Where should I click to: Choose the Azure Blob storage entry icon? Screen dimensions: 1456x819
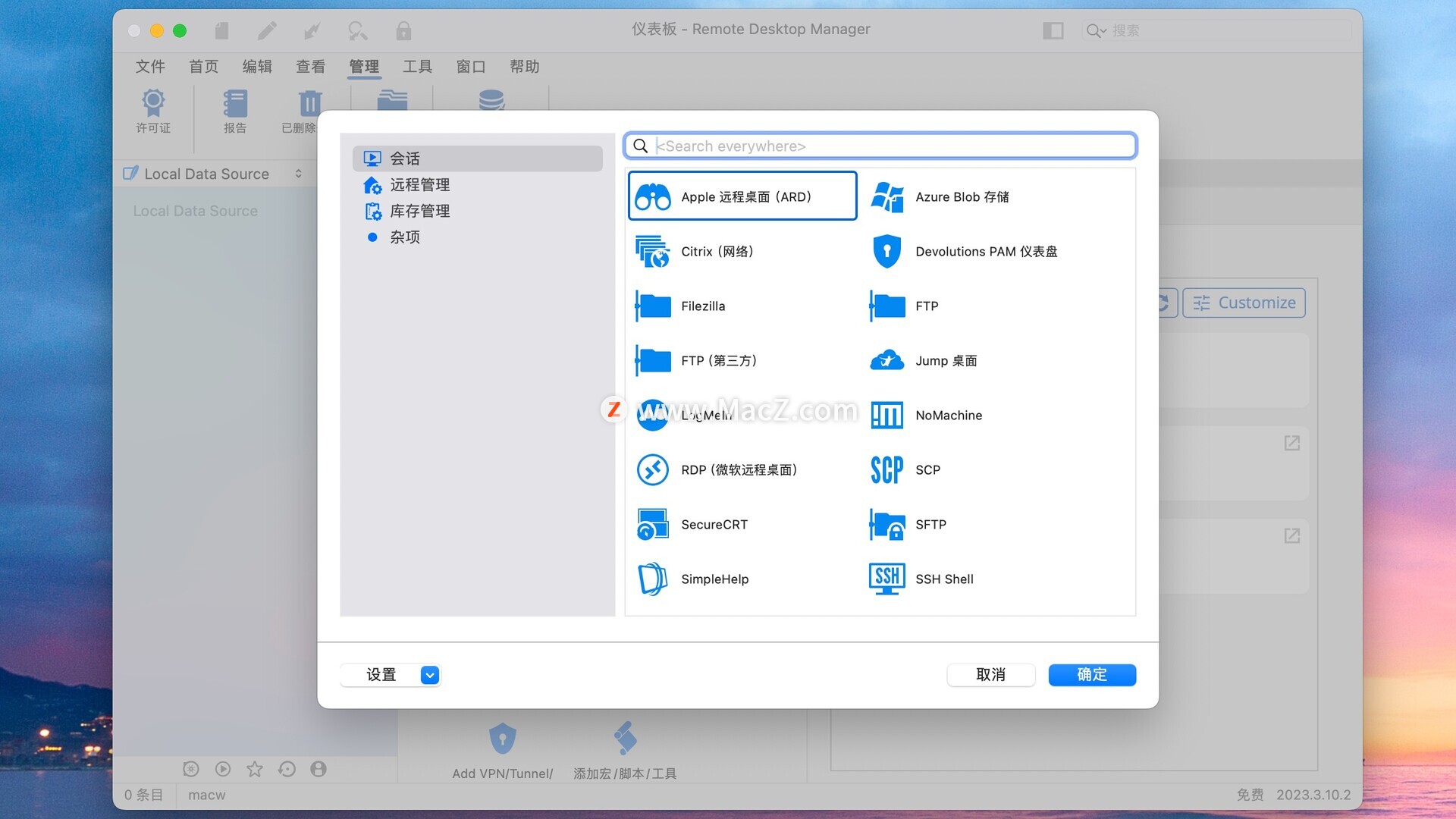(x=886, y=197)
